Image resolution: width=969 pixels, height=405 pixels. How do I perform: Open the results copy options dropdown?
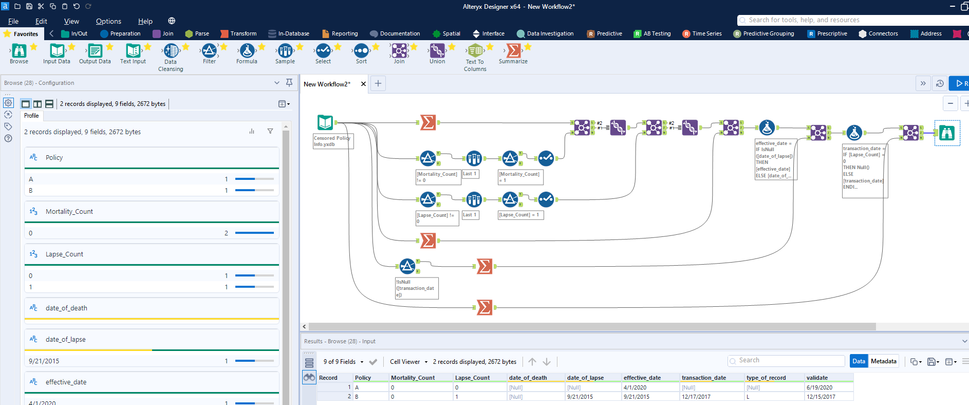915,362
